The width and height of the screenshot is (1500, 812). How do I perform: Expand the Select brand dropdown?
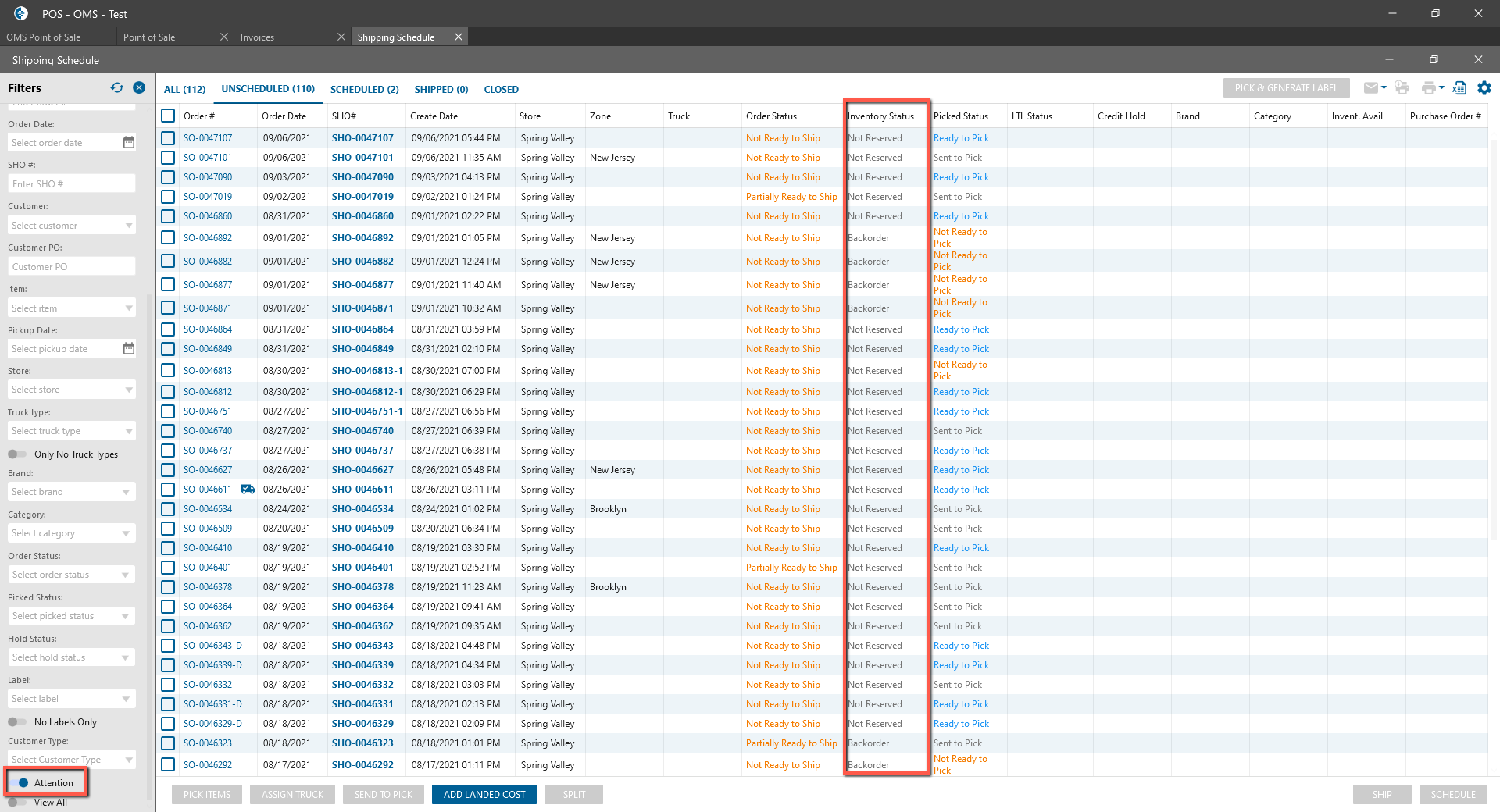coord(72,492)
